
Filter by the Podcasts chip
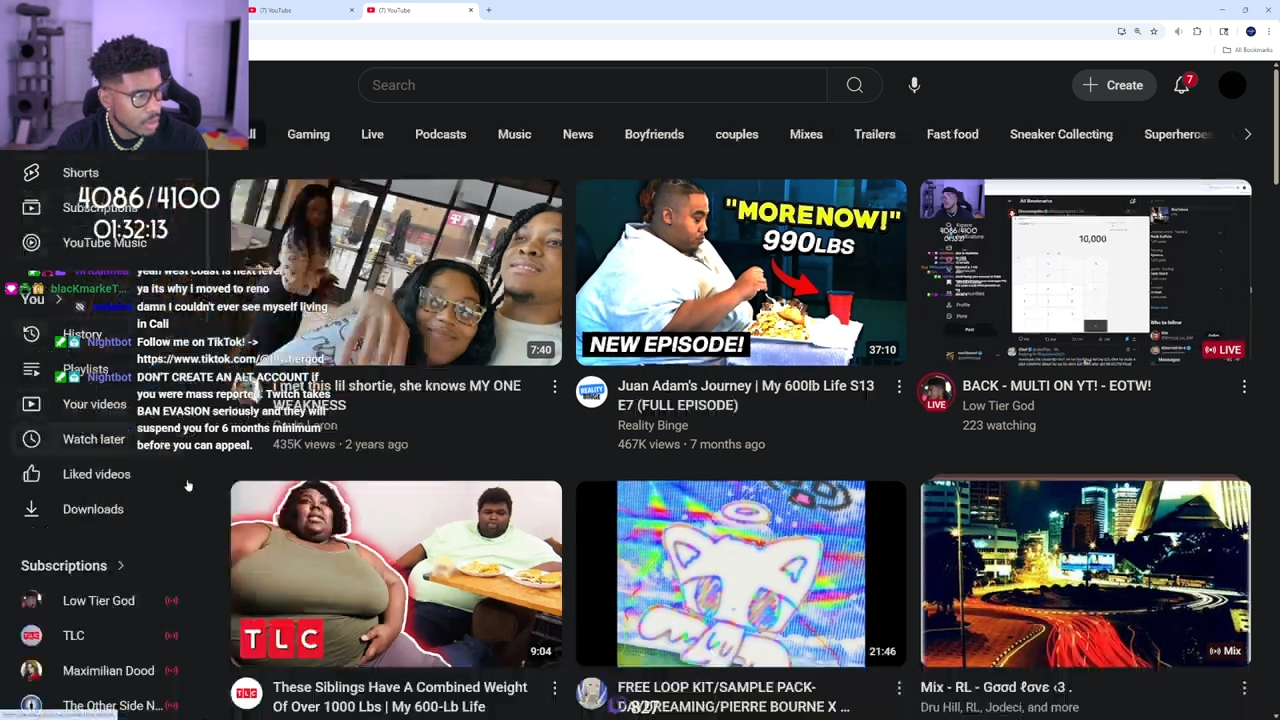coord(441,134)
